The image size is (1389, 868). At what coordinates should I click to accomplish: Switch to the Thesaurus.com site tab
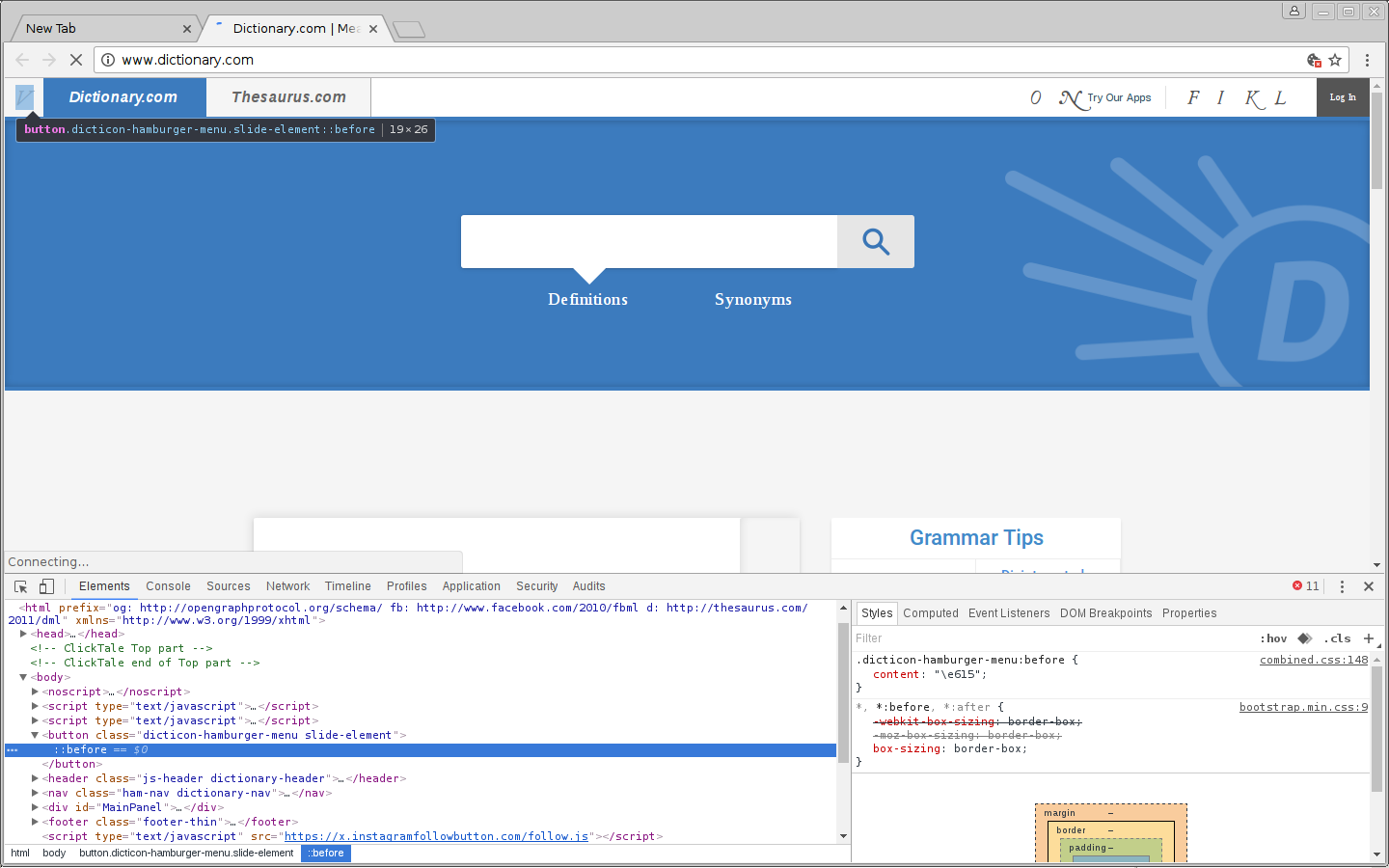(288, 97)
